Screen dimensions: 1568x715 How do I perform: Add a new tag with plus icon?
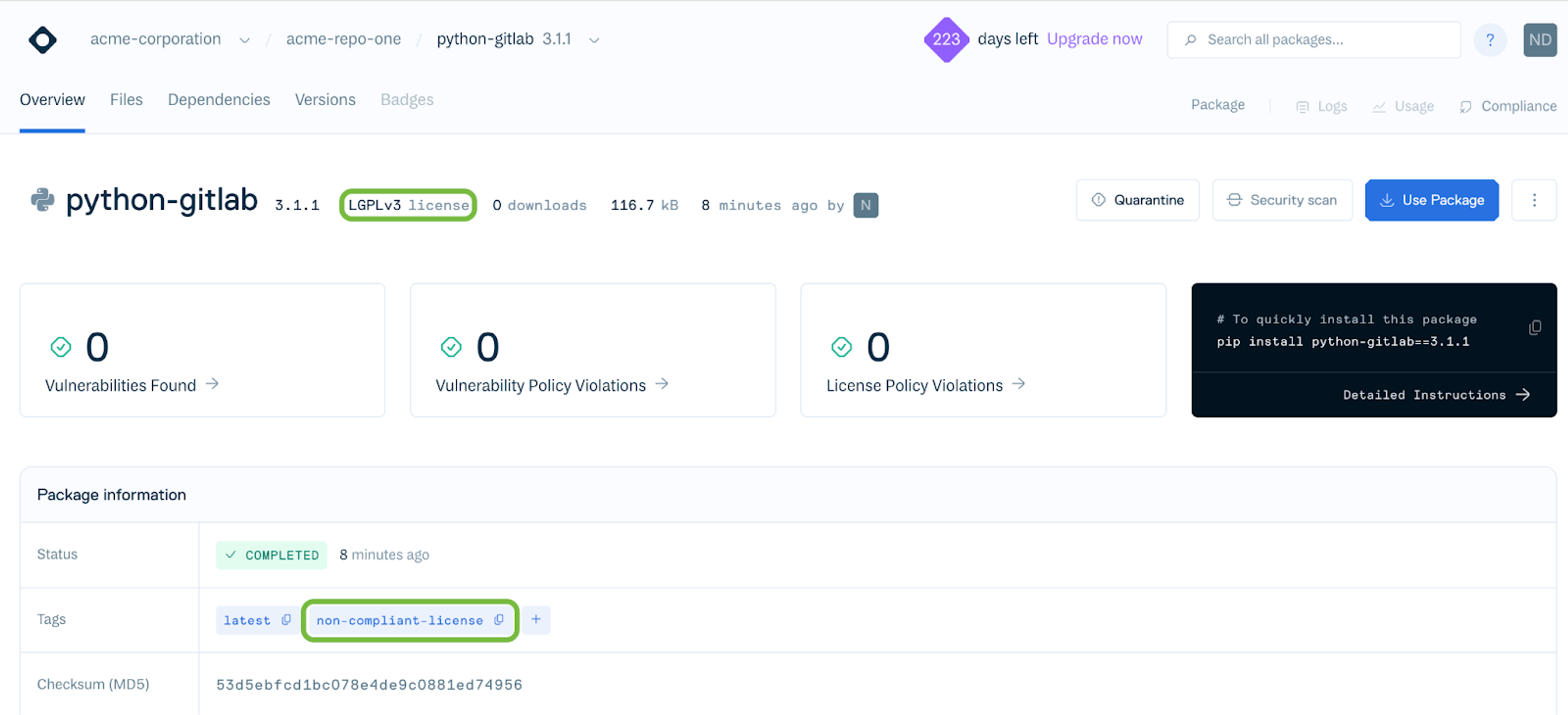coord(536,620)
